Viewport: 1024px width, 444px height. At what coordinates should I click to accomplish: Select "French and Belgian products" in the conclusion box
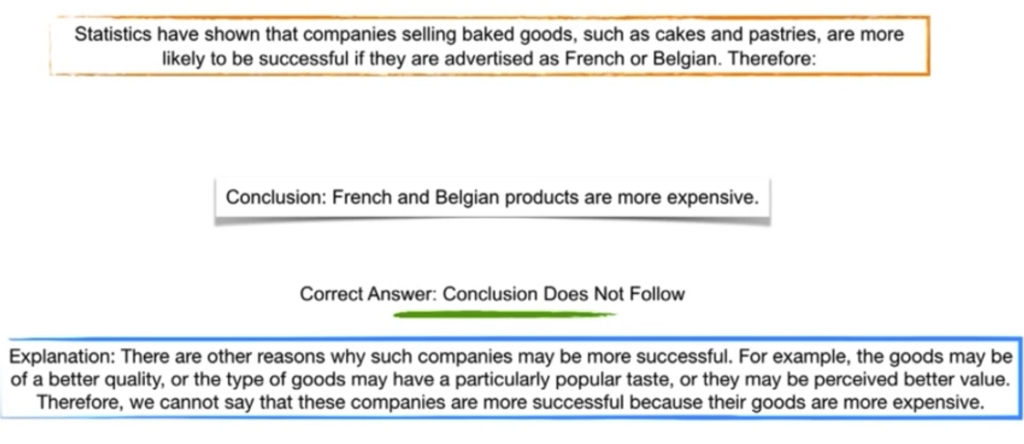[456, 198]
